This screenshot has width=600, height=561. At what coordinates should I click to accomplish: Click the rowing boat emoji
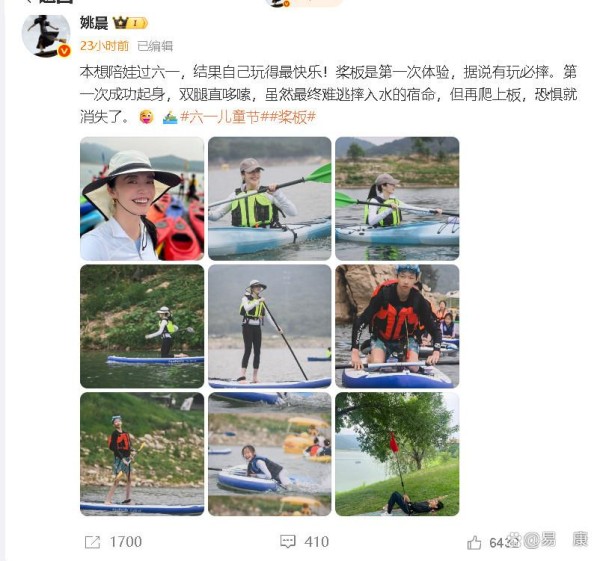coord(170,117)
